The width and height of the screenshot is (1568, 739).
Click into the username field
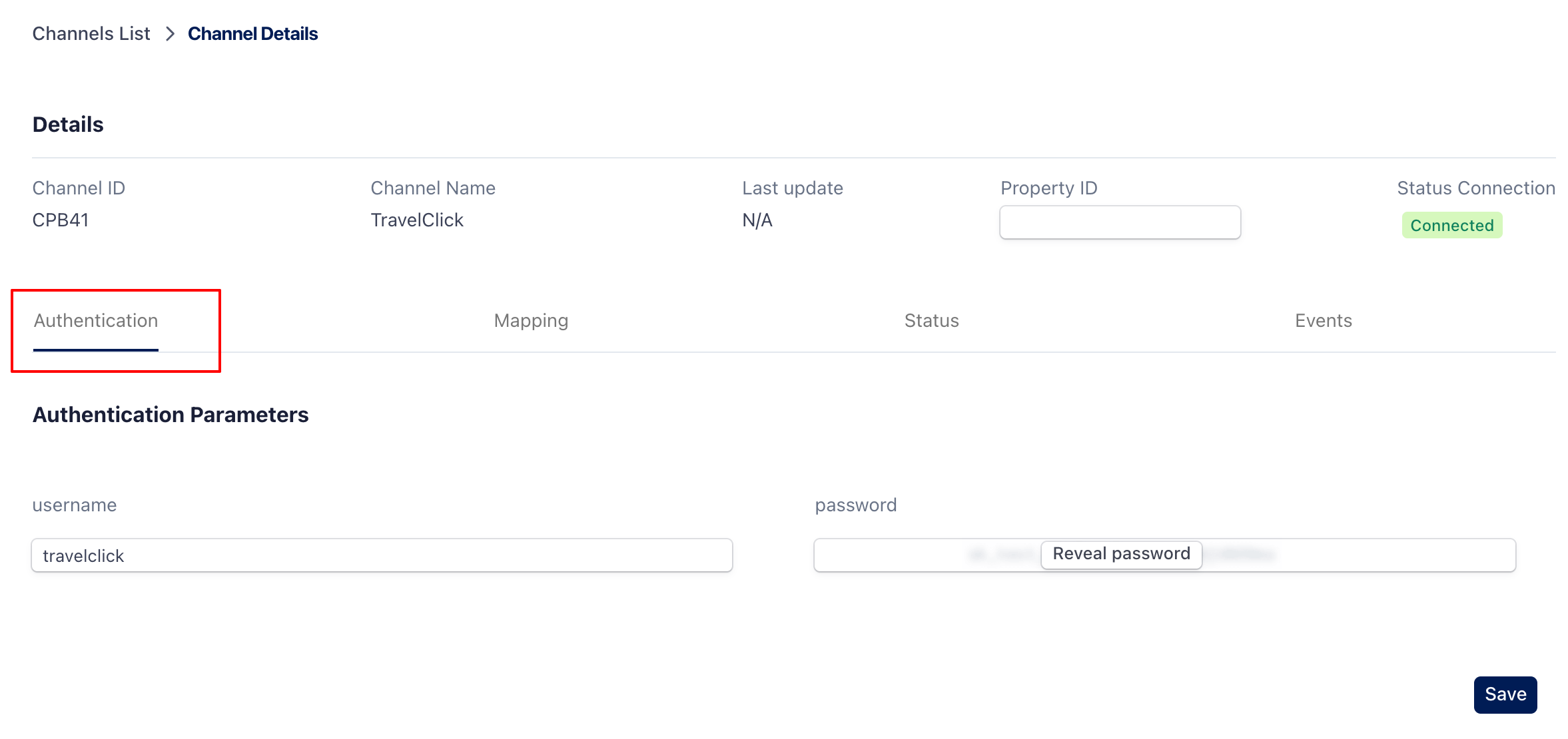[x=382, y=556]
